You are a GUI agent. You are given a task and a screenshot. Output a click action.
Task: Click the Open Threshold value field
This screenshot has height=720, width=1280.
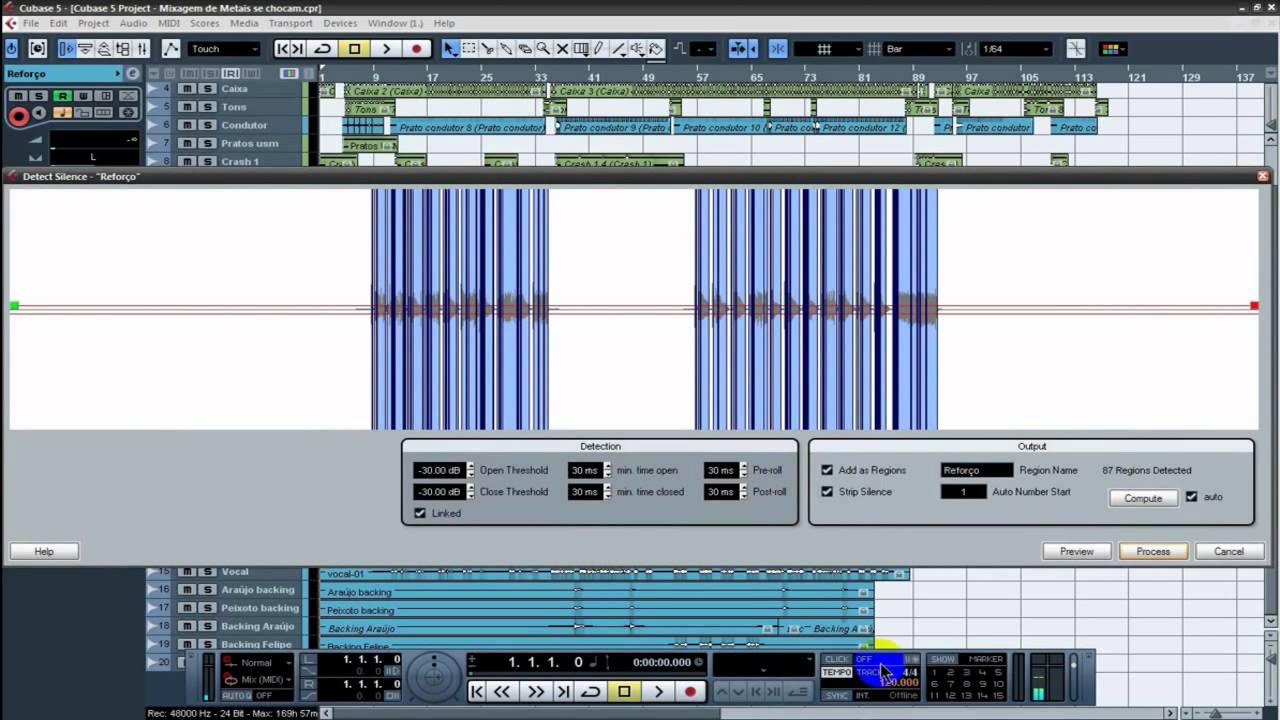(x=439, y=470)
